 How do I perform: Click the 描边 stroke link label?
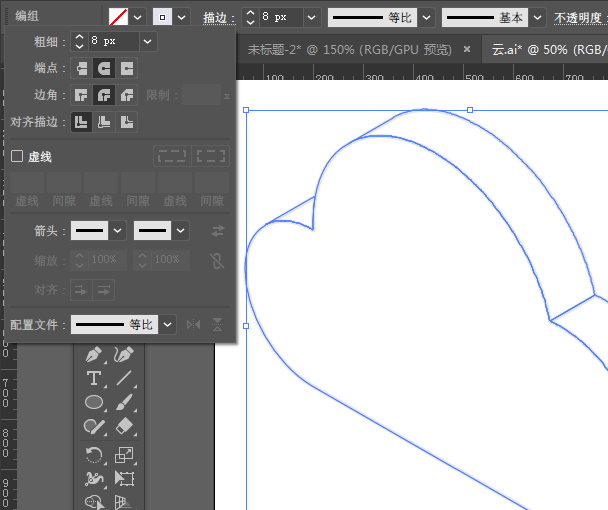pos(214,18)
